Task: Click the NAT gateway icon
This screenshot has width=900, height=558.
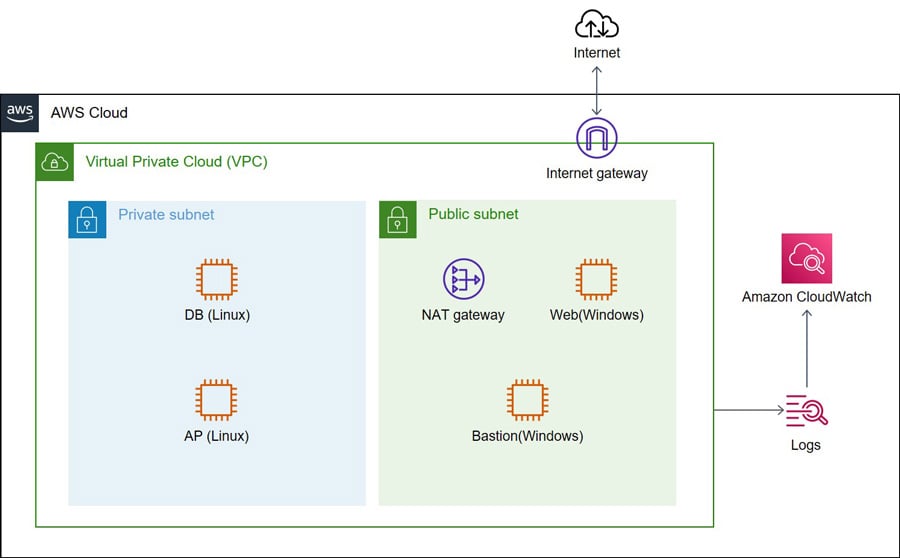Action: (463, 279)
